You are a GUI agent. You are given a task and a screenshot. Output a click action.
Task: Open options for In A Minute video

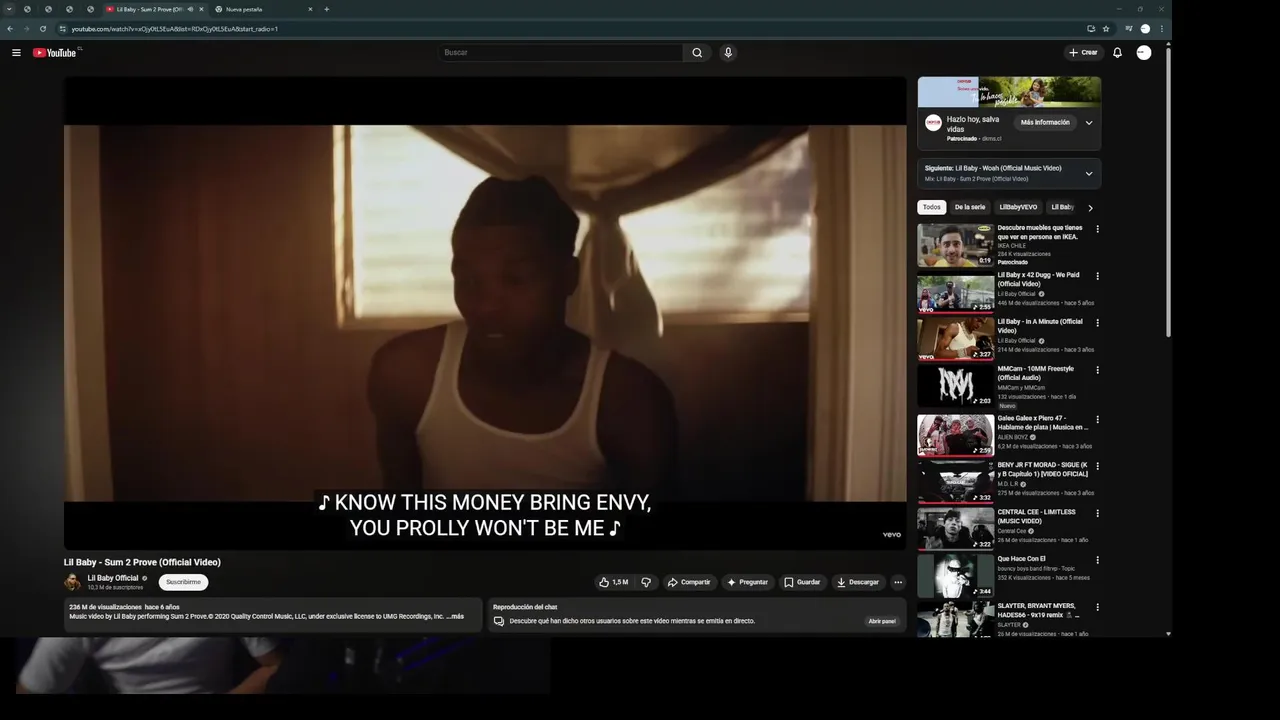click(x=1097, y=323)
